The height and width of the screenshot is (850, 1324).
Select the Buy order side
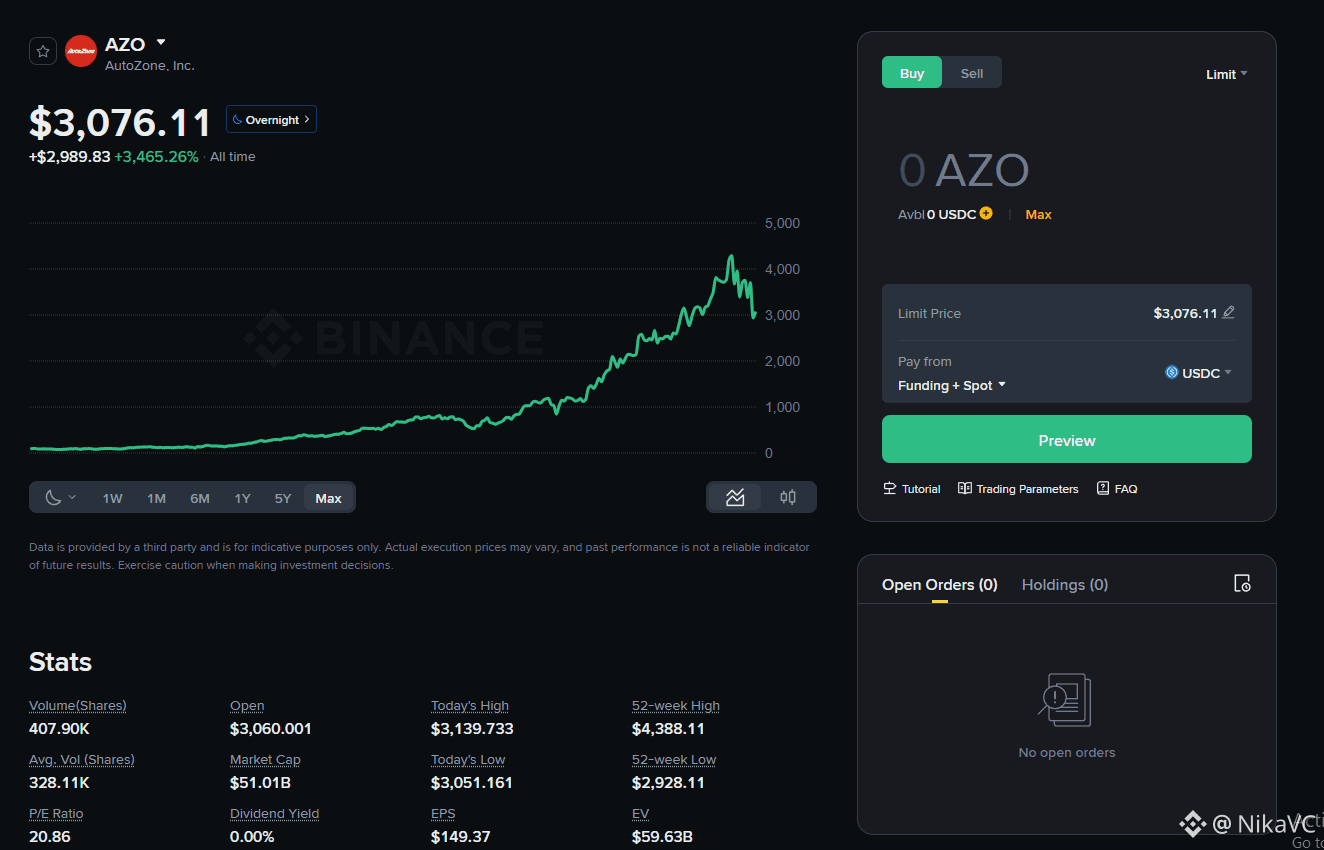tap(912, 73)
